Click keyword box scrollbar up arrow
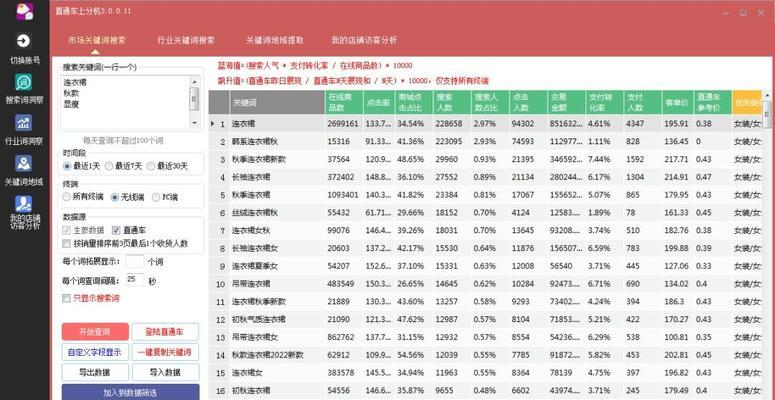 point(194,82)
